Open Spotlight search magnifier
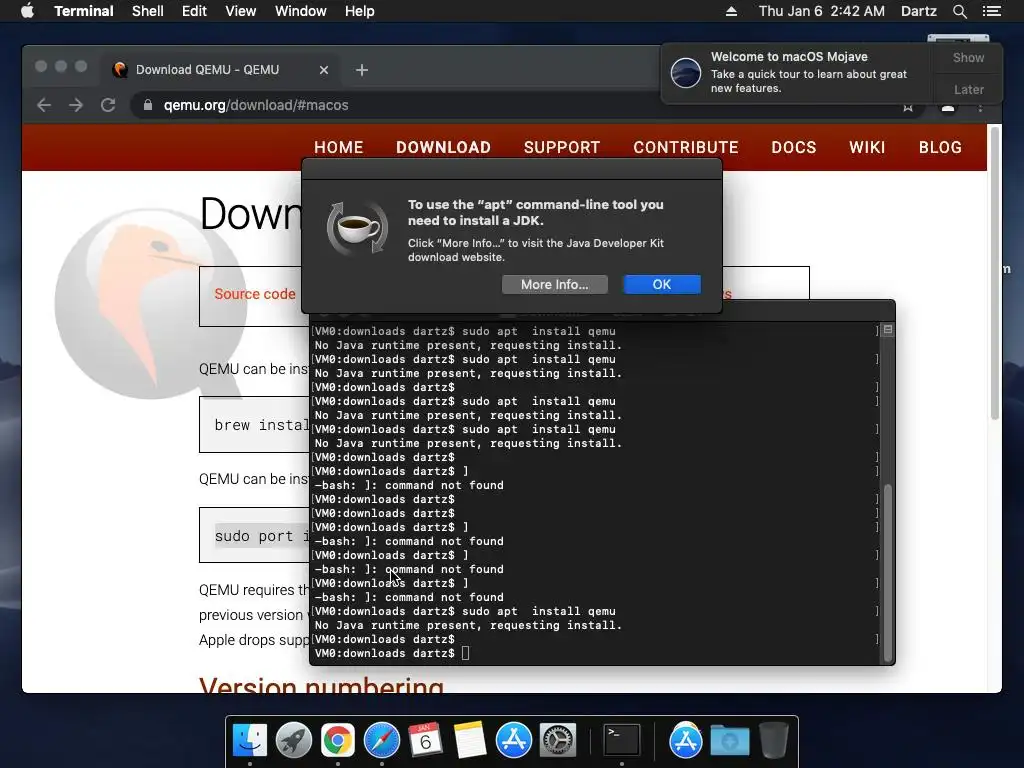 click(959, 11)
